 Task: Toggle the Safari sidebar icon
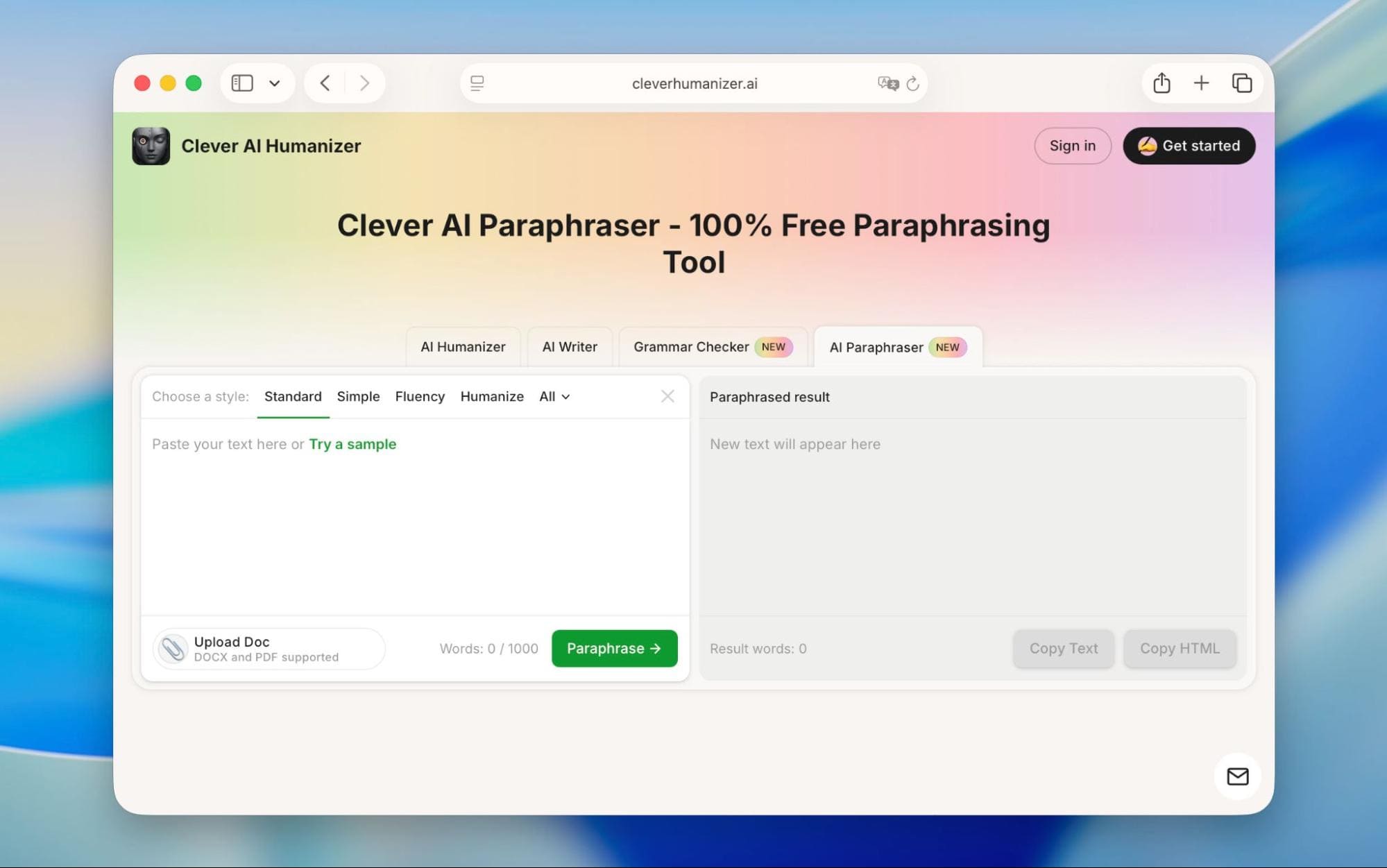pyautogui.click(x=242, y=83)
